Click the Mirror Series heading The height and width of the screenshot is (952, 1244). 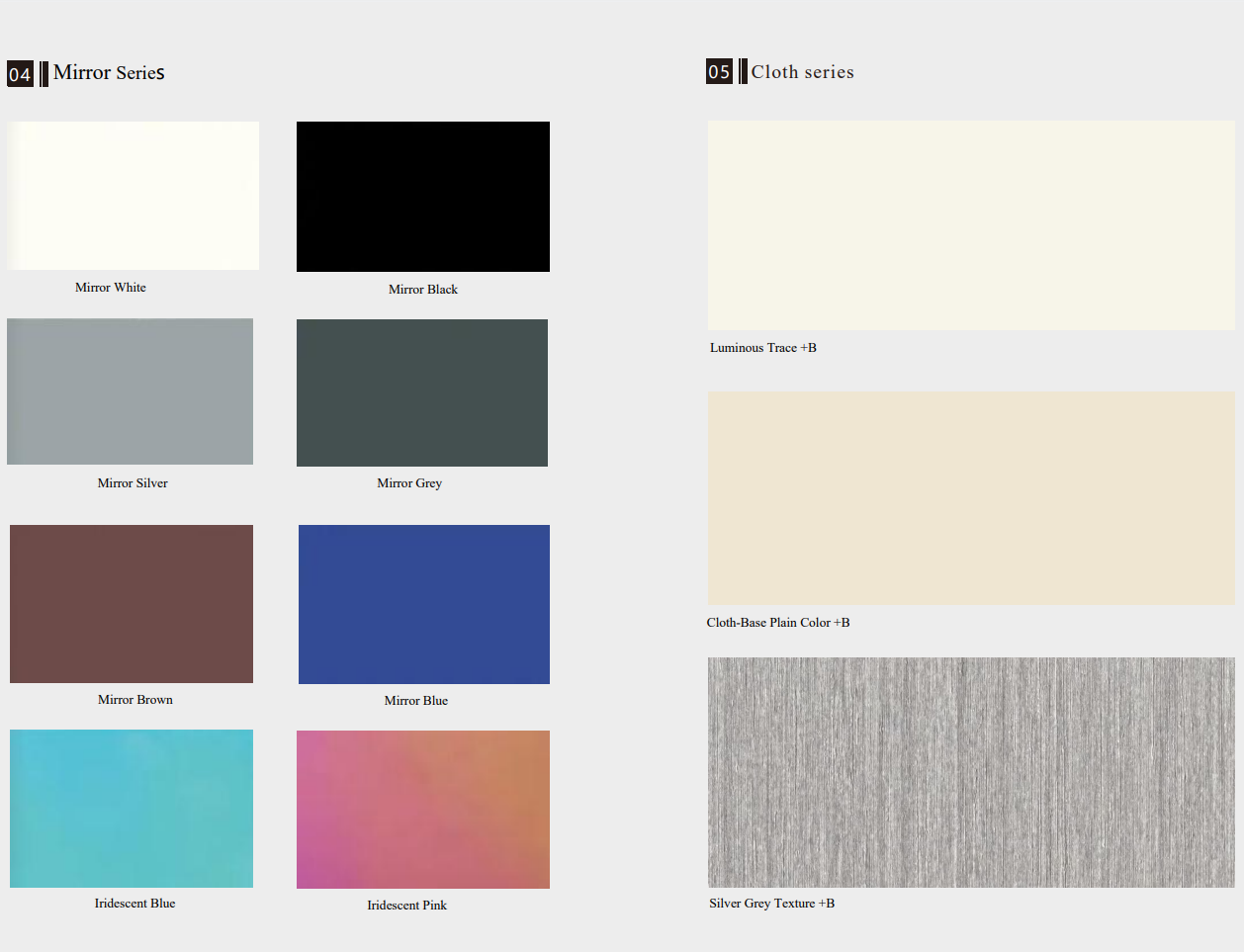[x=109, y=72]
